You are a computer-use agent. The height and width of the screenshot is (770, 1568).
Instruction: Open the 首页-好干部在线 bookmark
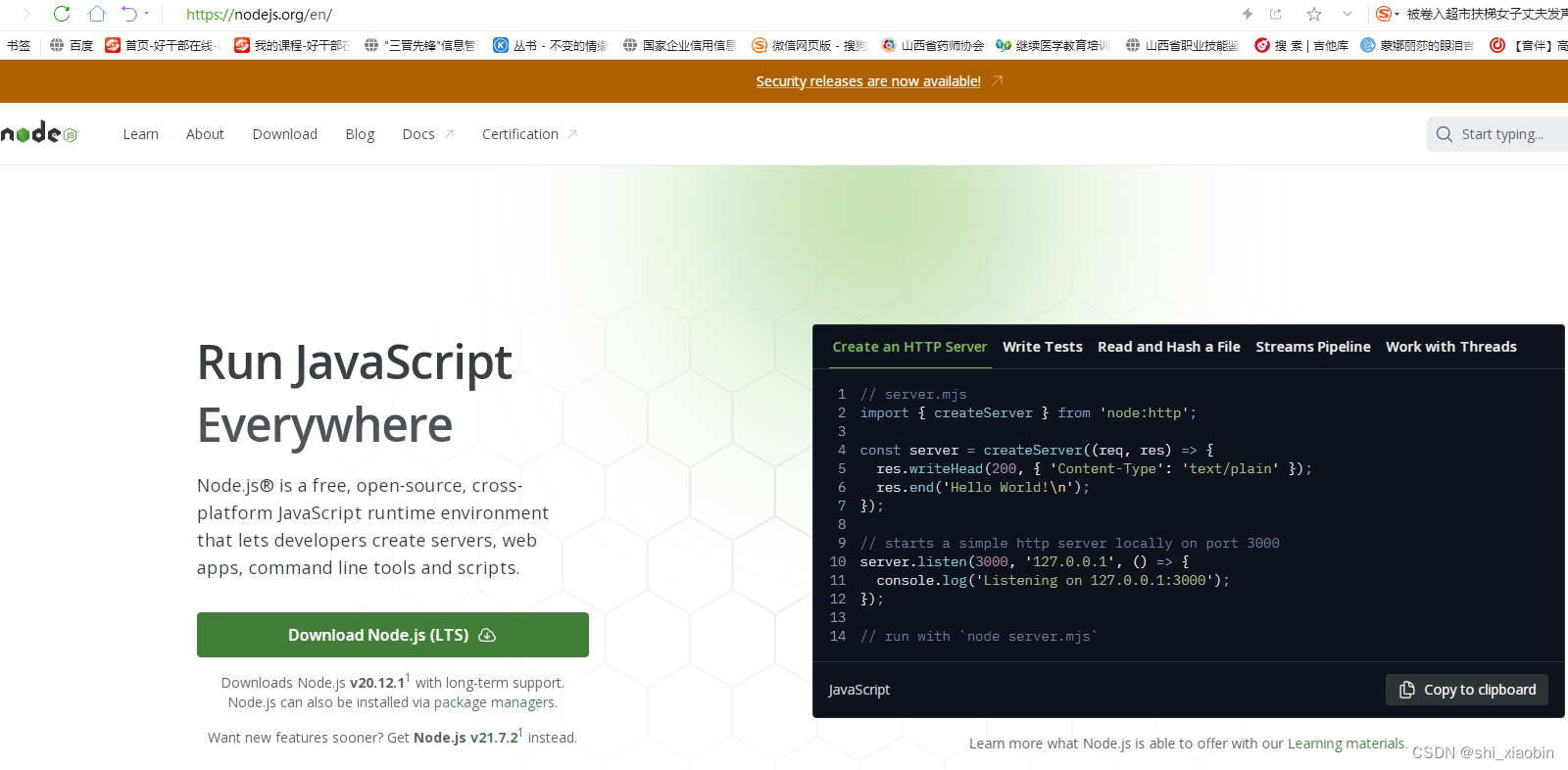pos(162,45)
